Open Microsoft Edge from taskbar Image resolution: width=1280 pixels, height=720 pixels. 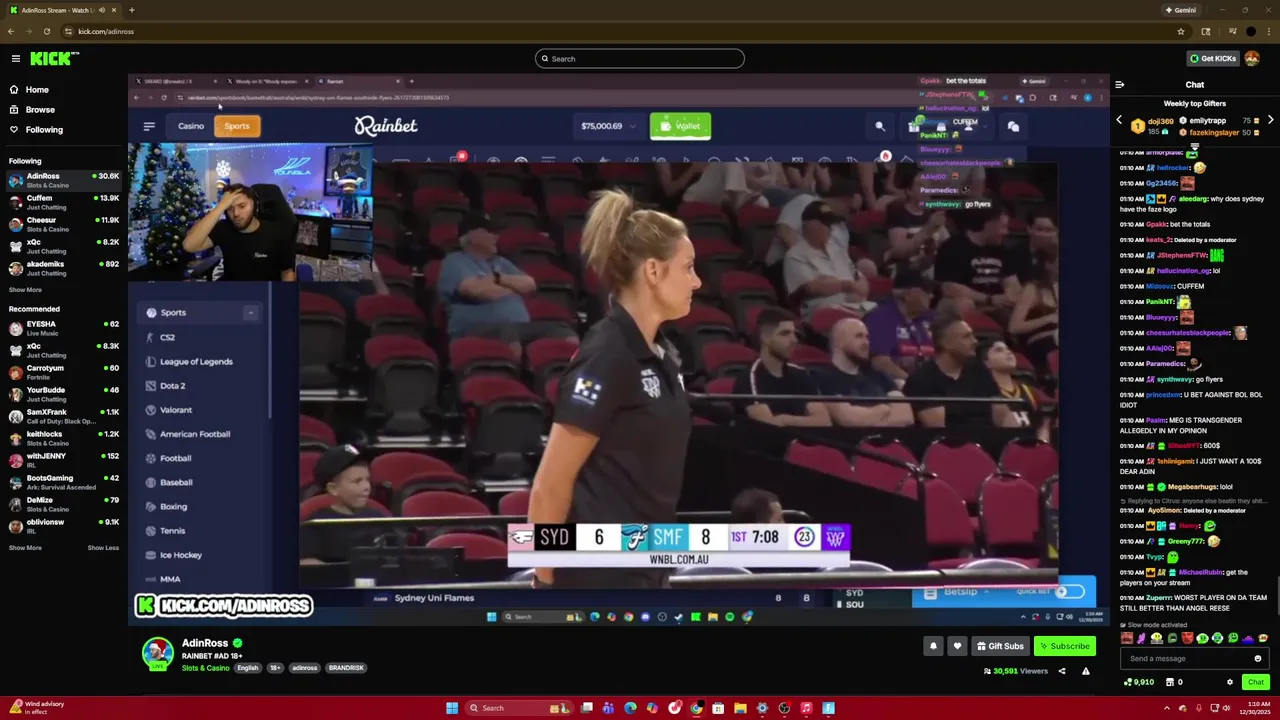[x=630, y=708]
